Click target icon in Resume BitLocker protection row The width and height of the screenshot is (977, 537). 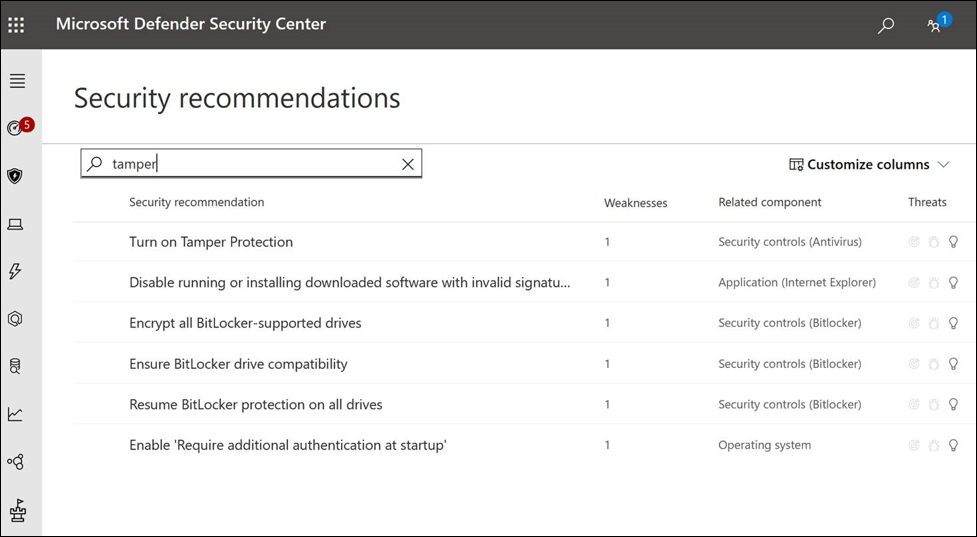914,404
